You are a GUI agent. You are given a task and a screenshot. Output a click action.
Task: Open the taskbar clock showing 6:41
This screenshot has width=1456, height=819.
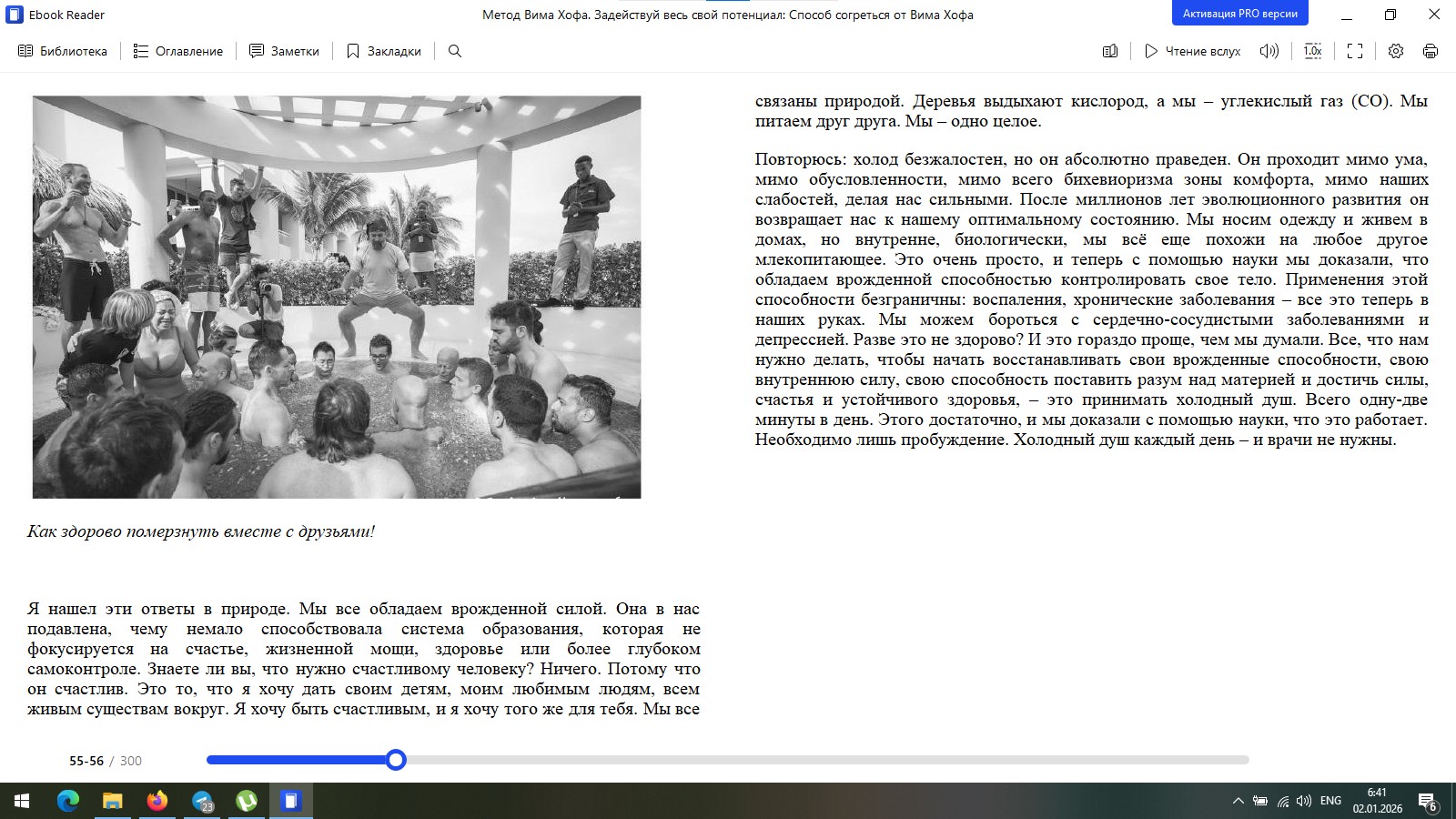tap(1377, 801)
